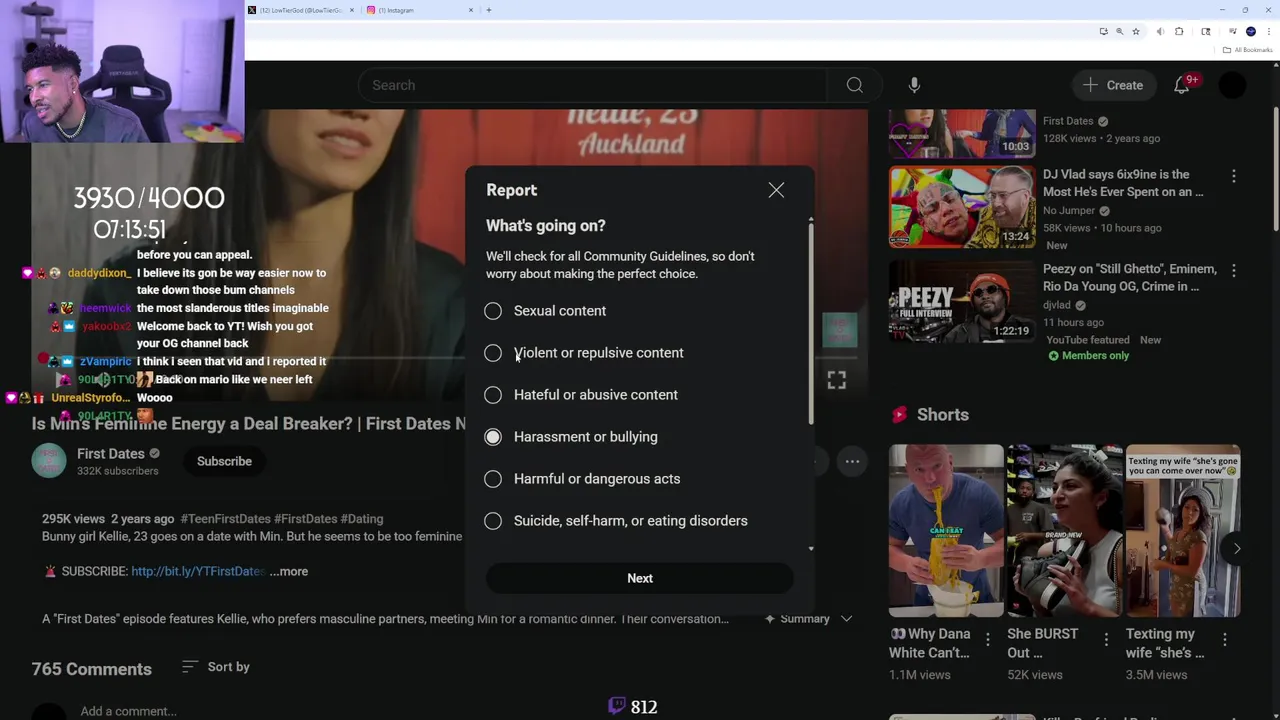
Task: Click the 765 Comments heading
Action: tap(92, 669)
